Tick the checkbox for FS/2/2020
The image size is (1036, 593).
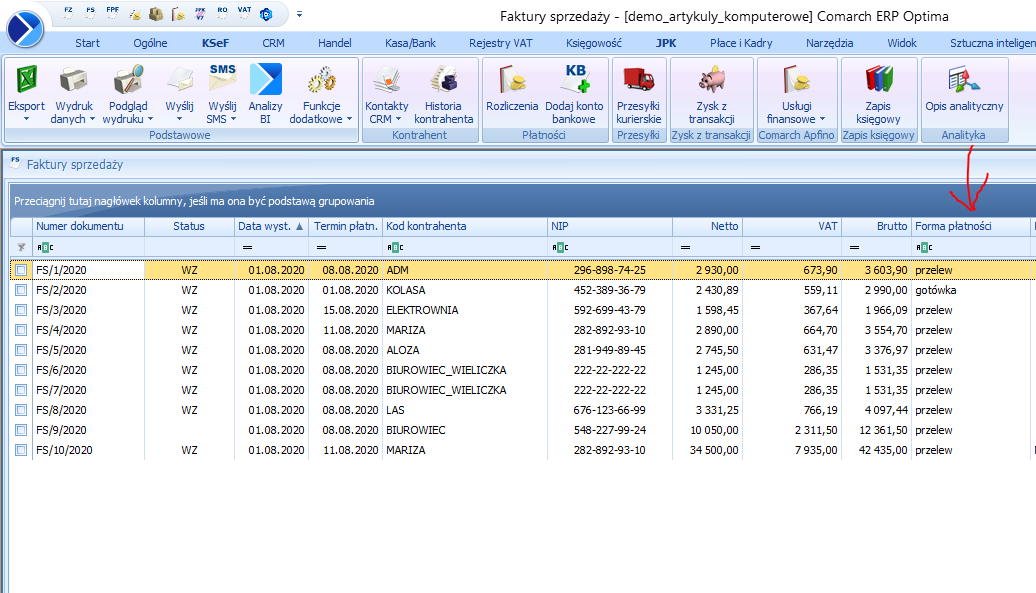point(21,290)
